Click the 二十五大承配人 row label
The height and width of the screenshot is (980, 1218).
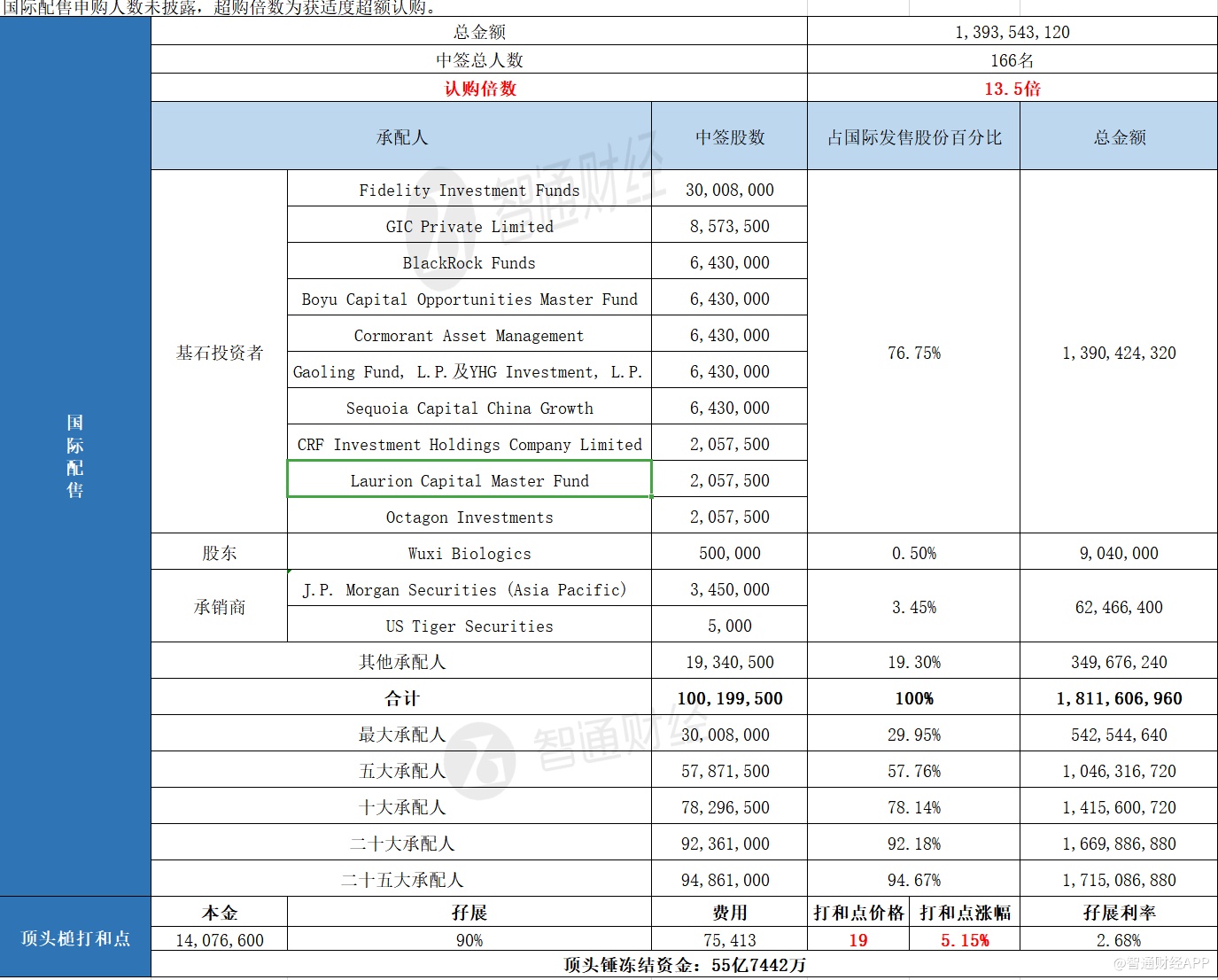coord(401,880)
